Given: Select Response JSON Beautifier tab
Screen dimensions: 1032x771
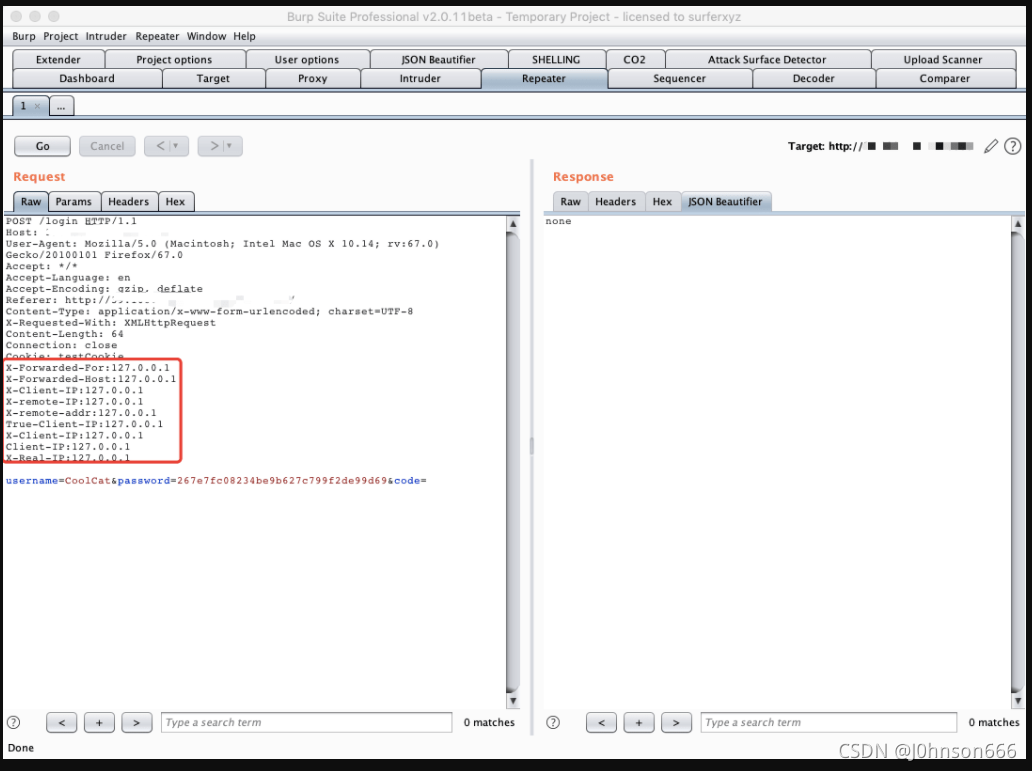Looking at the screenshot, I should point(725,201).
